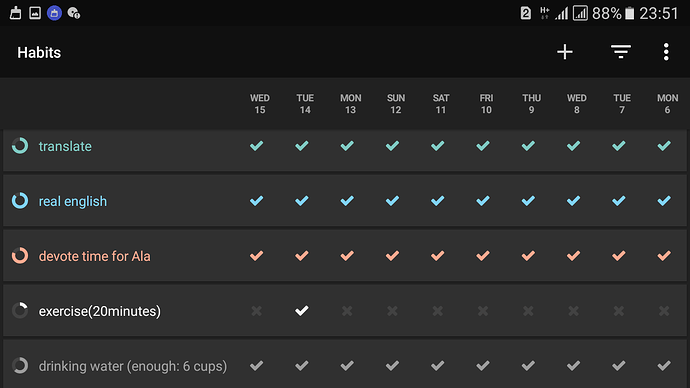
Task: Select the FRI 10 date header
Action: click(486, 104)
